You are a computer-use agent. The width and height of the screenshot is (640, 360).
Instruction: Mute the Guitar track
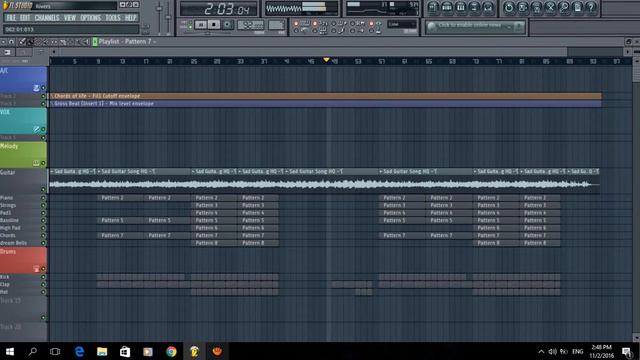(43, 190)
